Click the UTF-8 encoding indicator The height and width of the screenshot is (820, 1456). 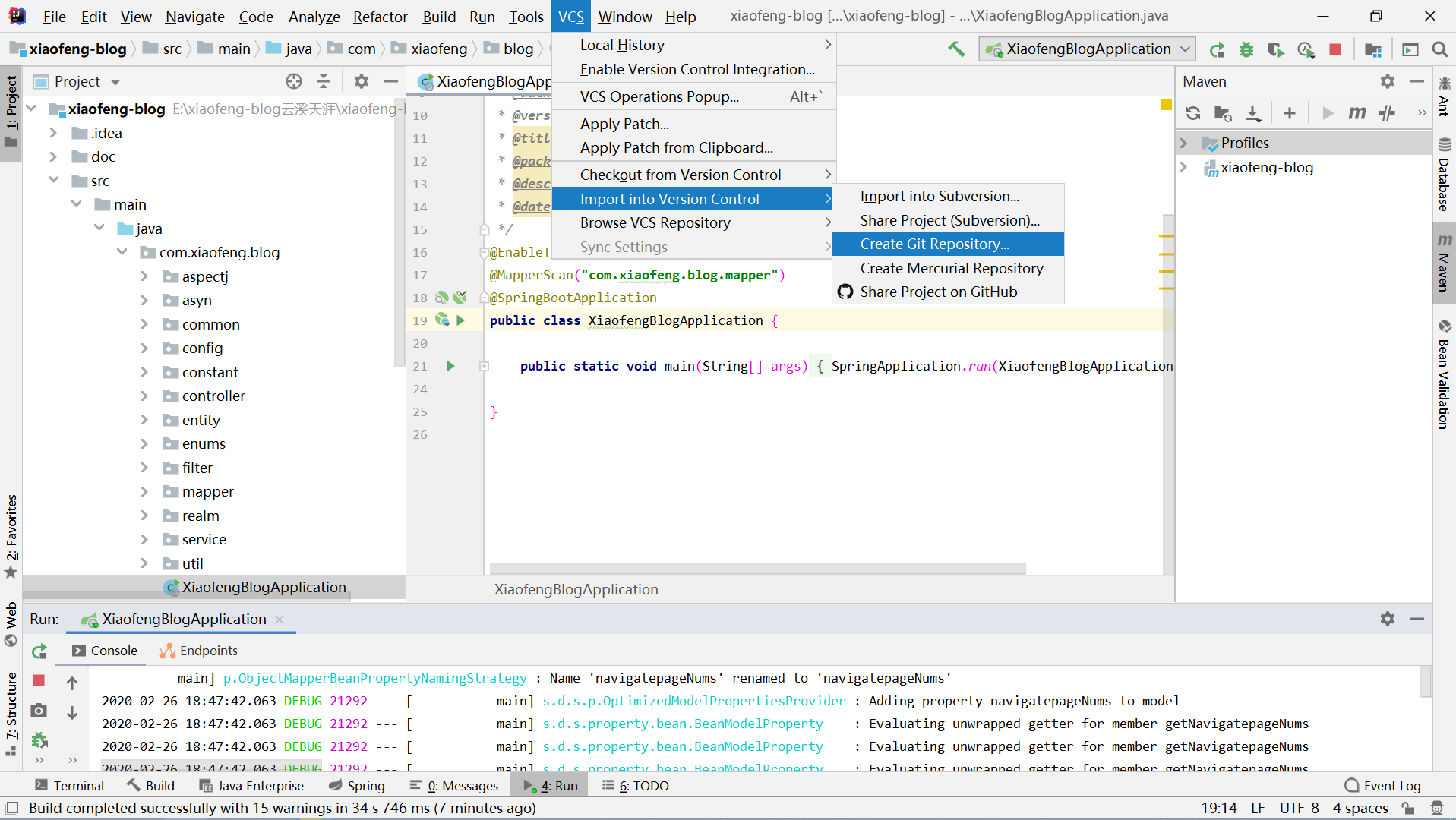[1299, 808]
